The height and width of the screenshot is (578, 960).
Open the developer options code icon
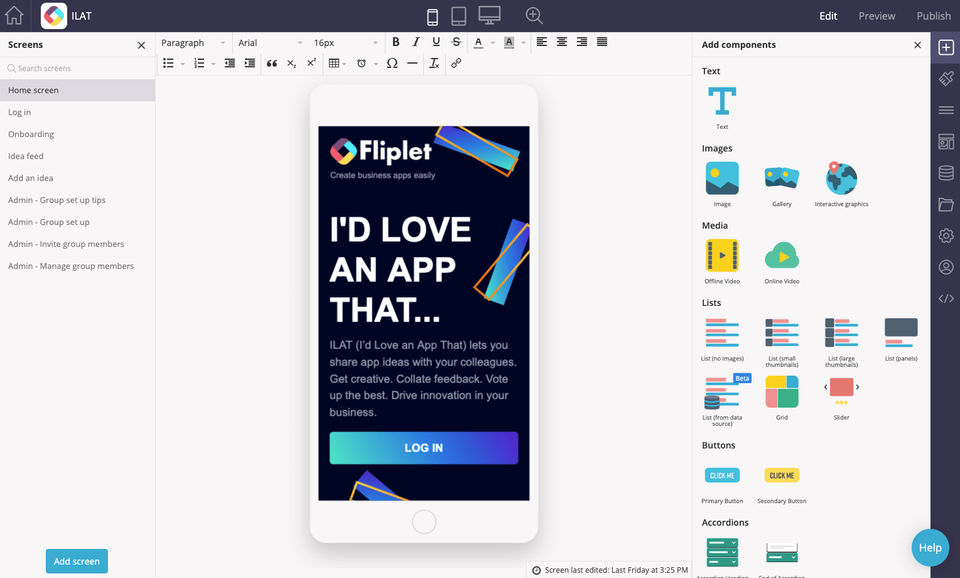coord(945,298)
